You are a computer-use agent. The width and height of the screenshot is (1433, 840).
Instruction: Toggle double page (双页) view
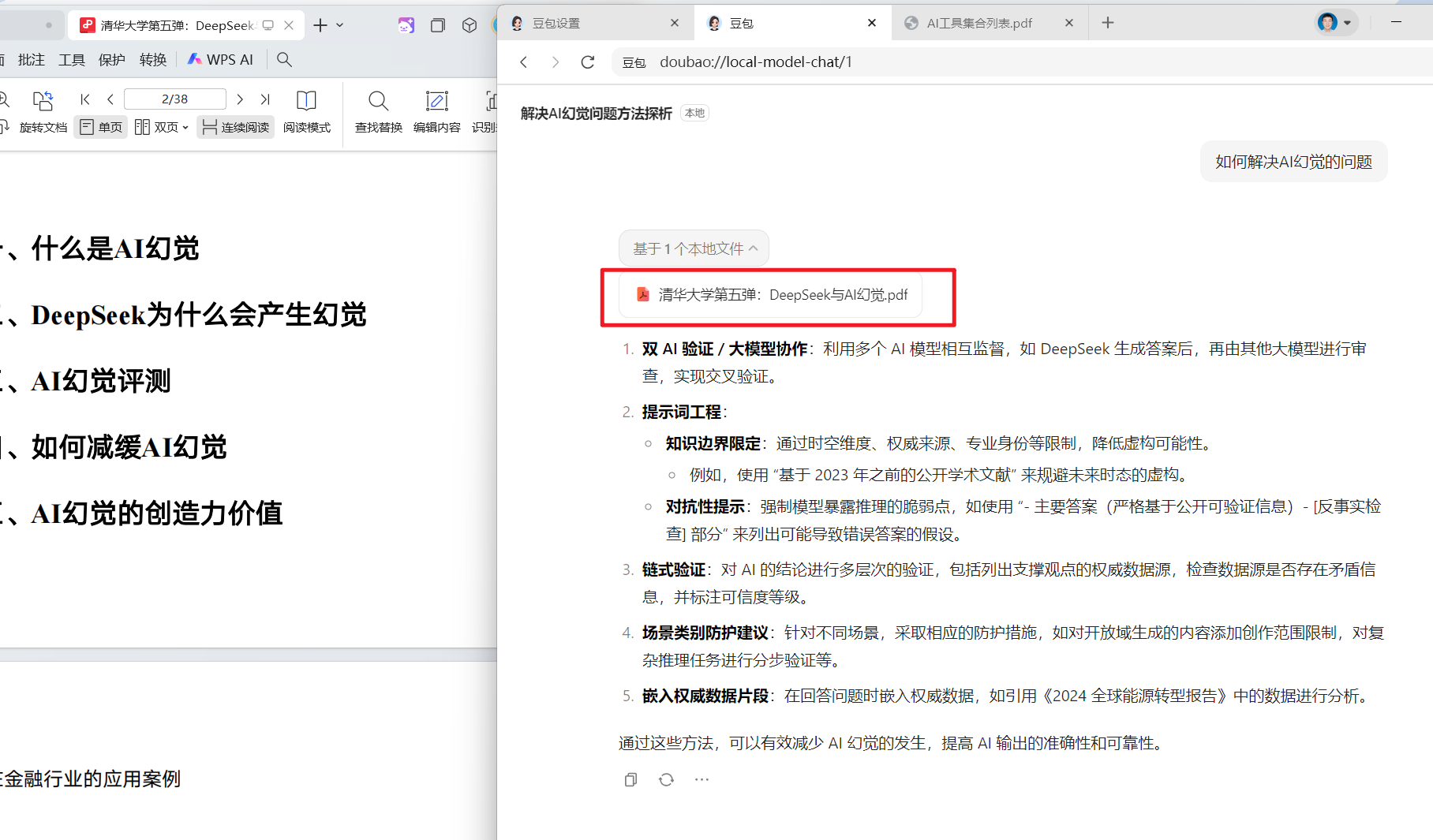click(x=156, y=127)
